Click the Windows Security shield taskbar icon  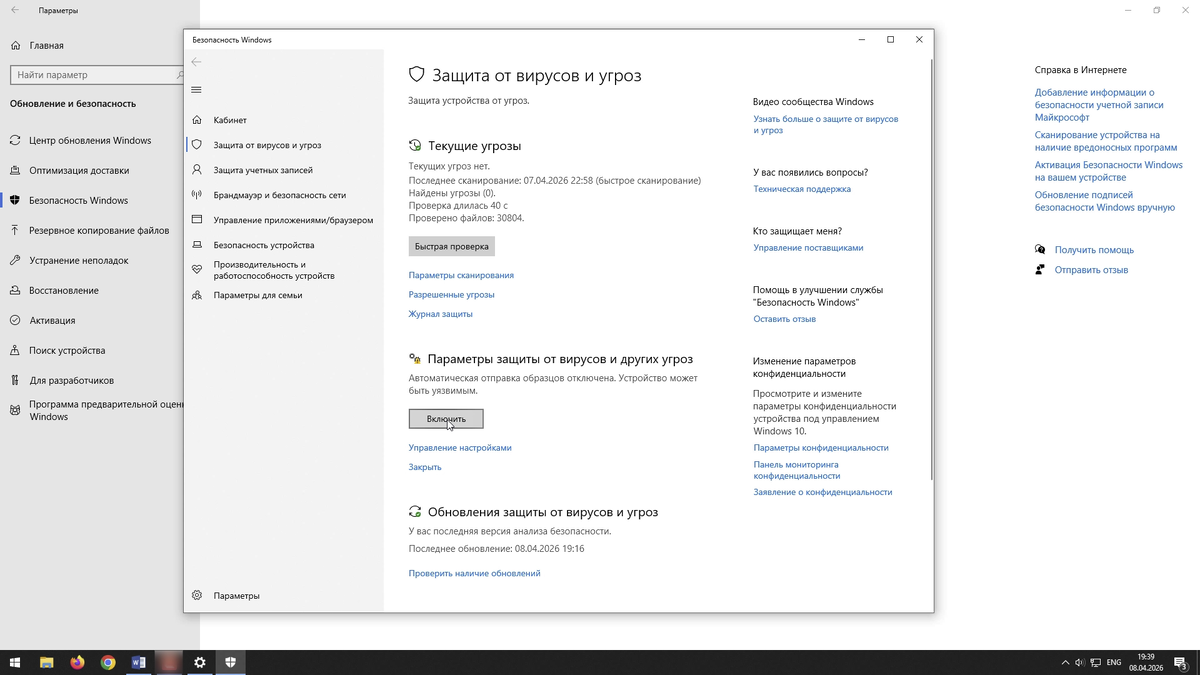click(x=230, y=662)
